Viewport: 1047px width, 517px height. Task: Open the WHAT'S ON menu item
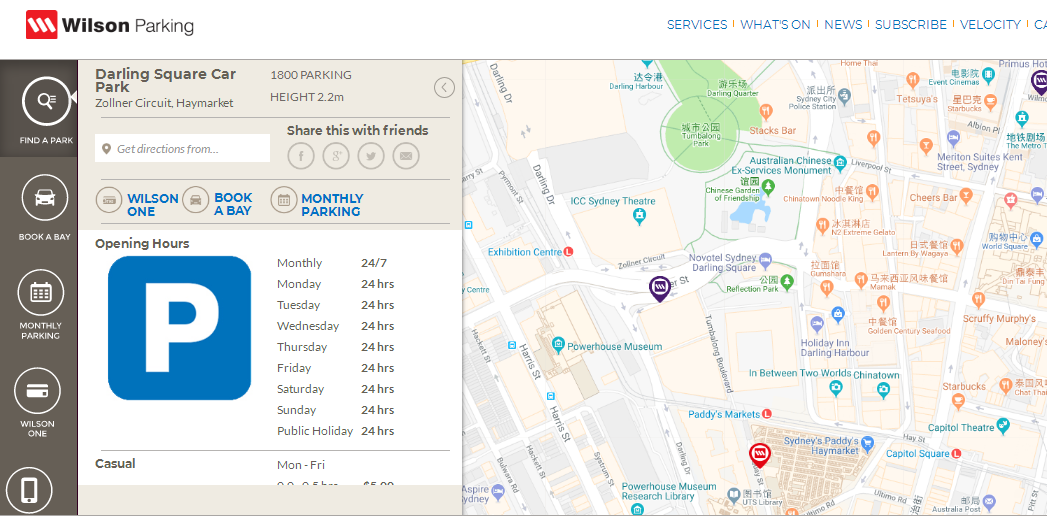[x=775, y=25]
